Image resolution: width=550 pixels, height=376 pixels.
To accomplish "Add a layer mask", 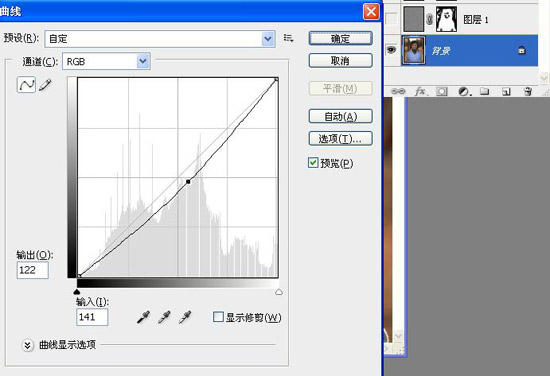I will (x=442, y=92).
